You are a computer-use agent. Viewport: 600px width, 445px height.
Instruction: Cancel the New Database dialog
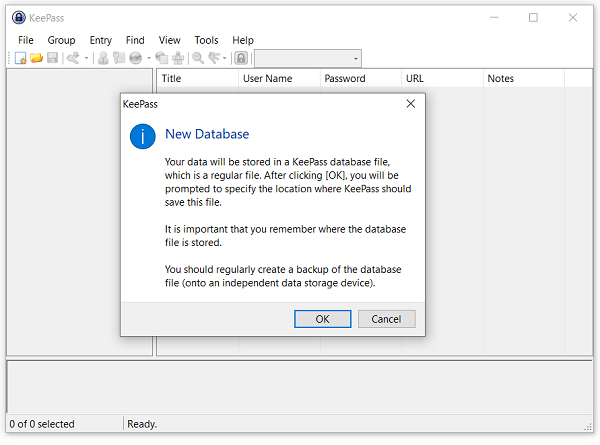click(386, 319)
